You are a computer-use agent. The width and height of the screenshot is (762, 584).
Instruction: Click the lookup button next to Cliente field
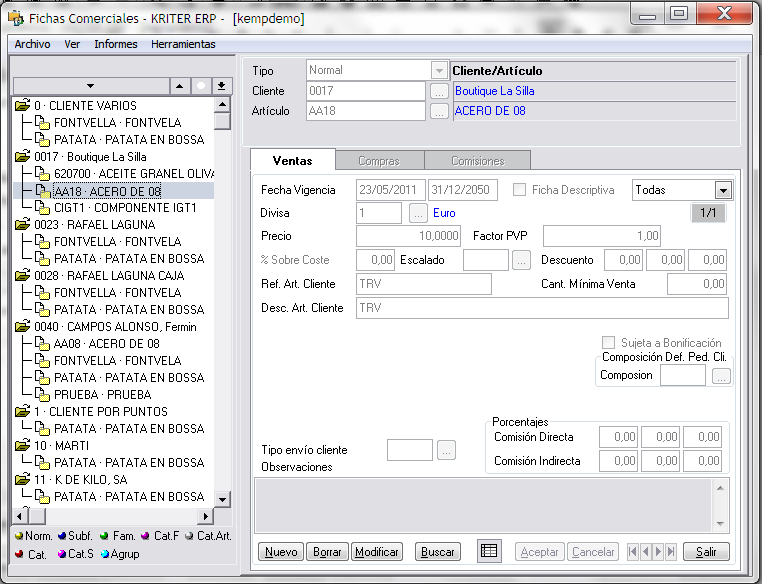(x=439, y=91)
